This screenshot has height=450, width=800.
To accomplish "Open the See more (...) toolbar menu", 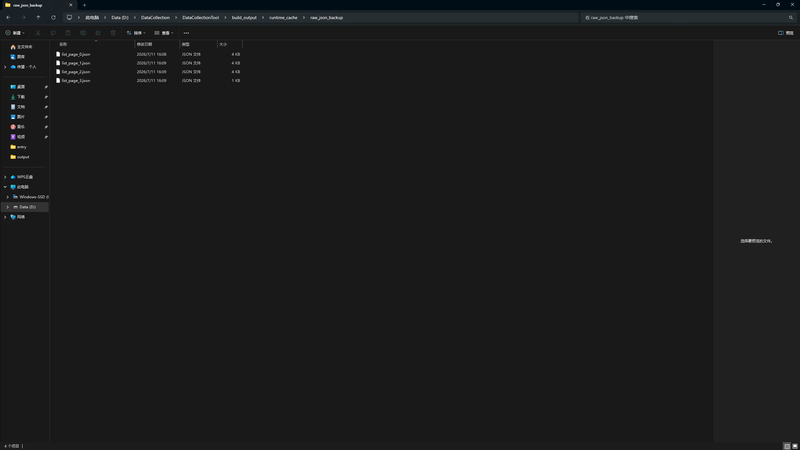I will 186,33.
